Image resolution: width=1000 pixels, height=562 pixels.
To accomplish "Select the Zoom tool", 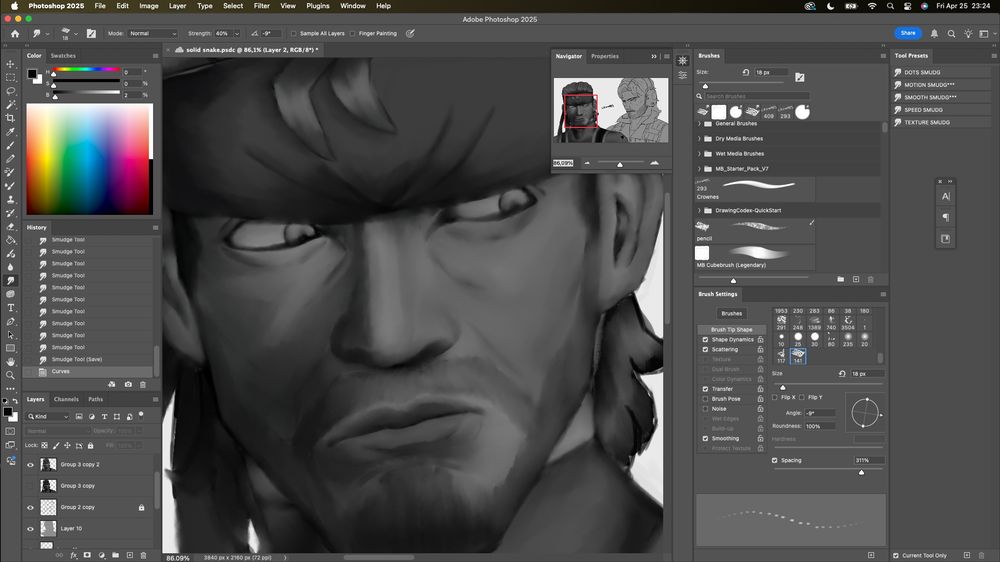I will pos(10,375).
